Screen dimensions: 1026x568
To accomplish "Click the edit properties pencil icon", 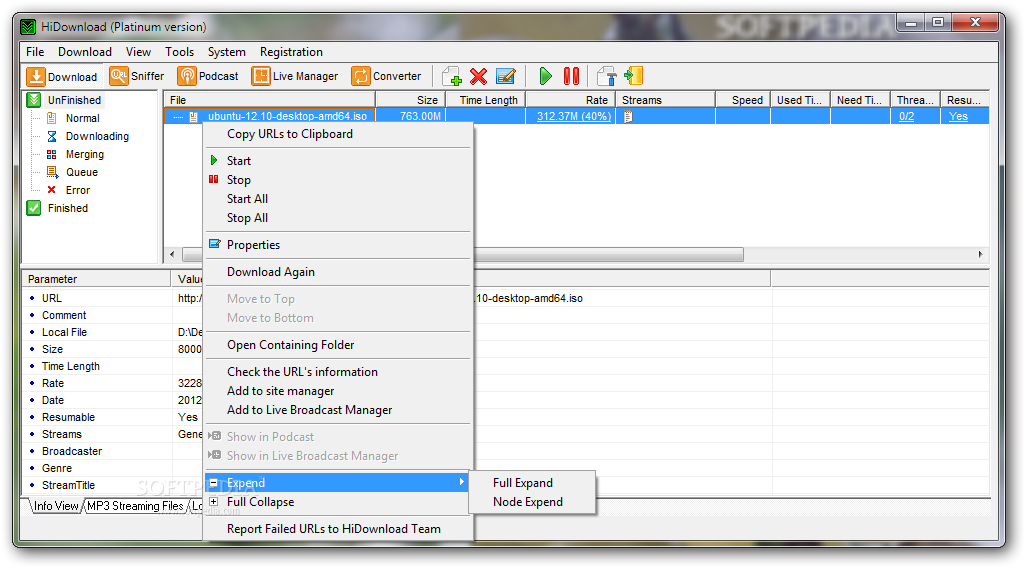I will pos(506,77).
